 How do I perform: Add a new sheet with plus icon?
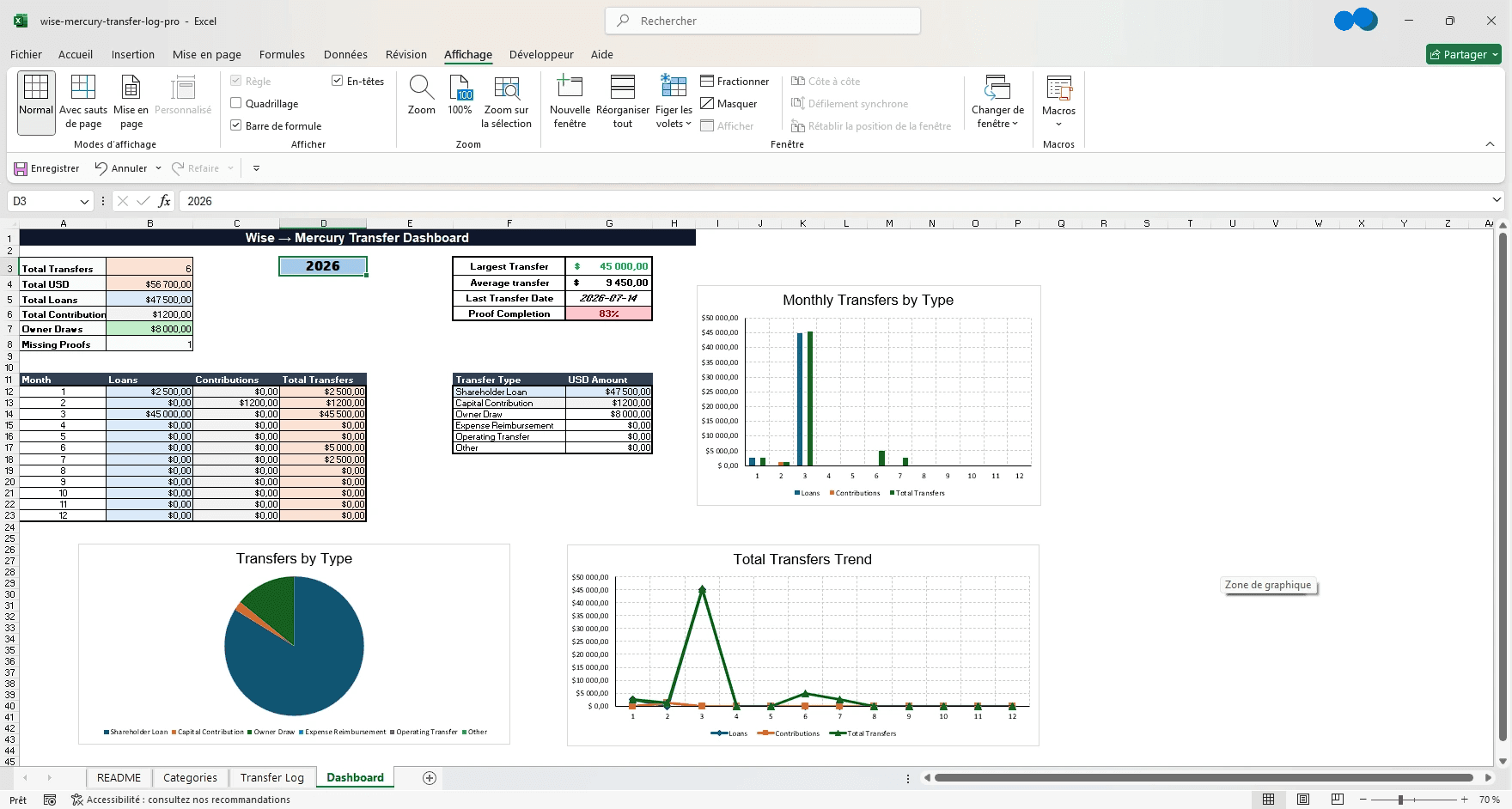pyautogui.click(x=430, y=778)
